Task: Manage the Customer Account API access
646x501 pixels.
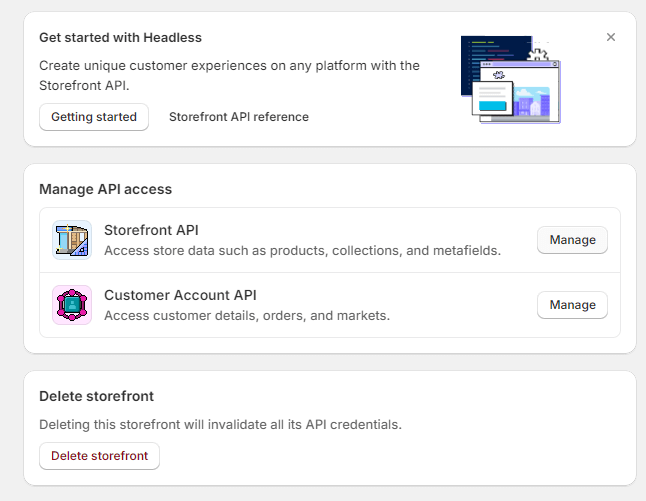Action: (572, 305)
